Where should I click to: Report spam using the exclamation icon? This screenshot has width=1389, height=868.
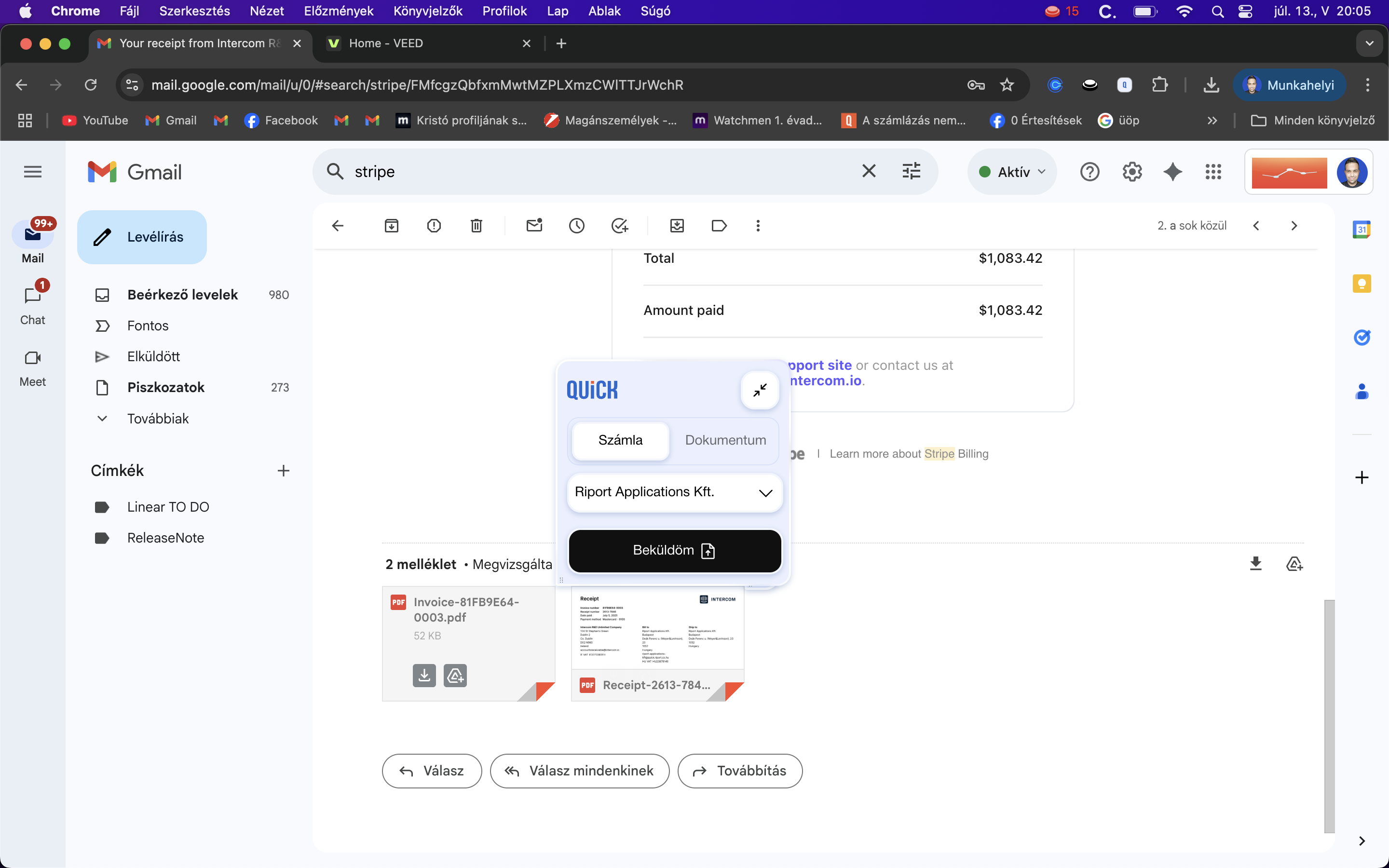[434, 226]
